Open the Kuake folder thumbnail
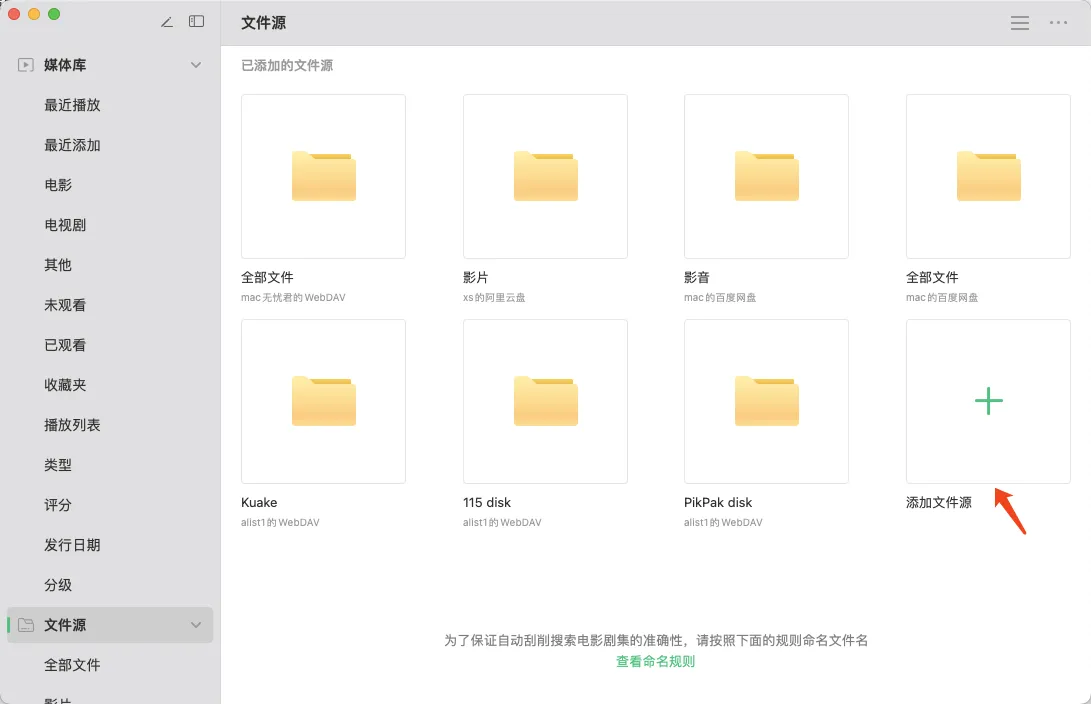Screen dimensions: 1091x704 click(x=323, y=401)
